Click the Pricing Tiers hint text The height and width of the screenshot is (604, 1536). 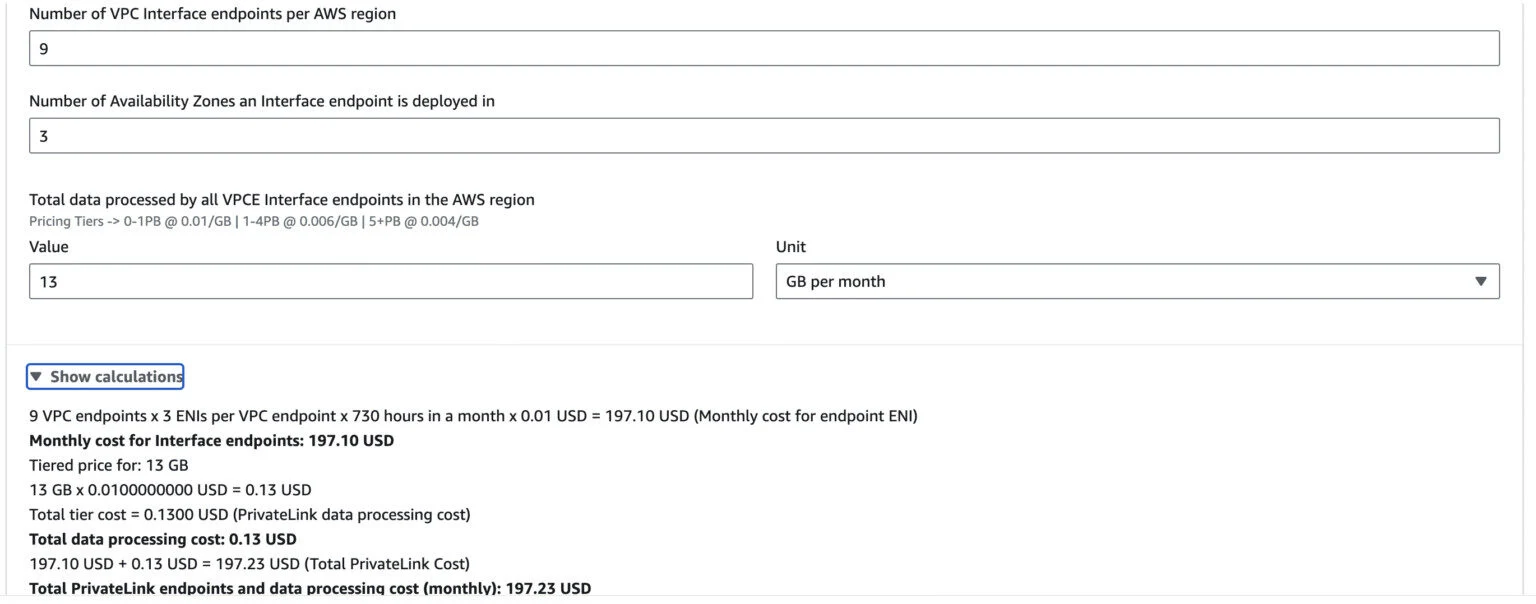click(254, 221)
